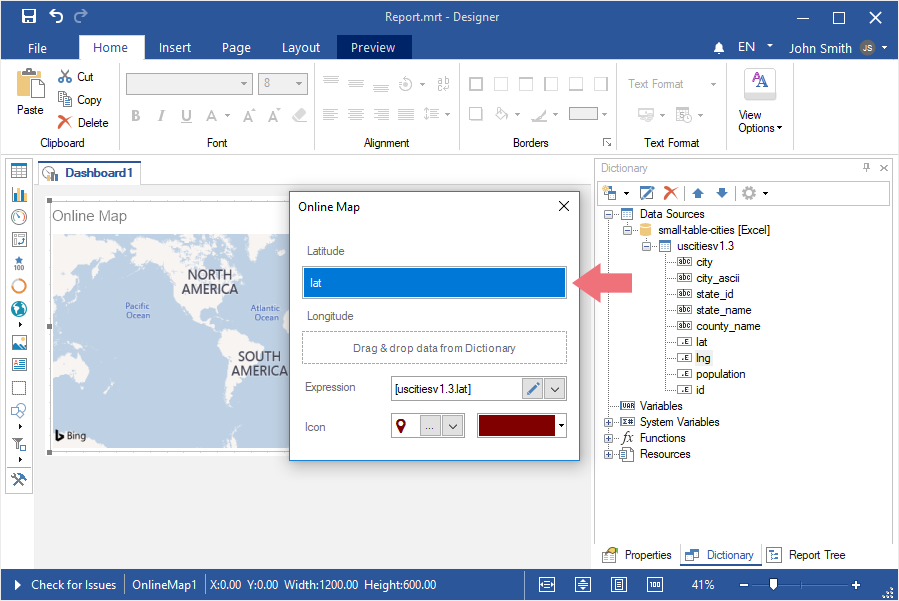899x601 pixels.
Task: Open the expression editor pencil button
Action: 533,388
